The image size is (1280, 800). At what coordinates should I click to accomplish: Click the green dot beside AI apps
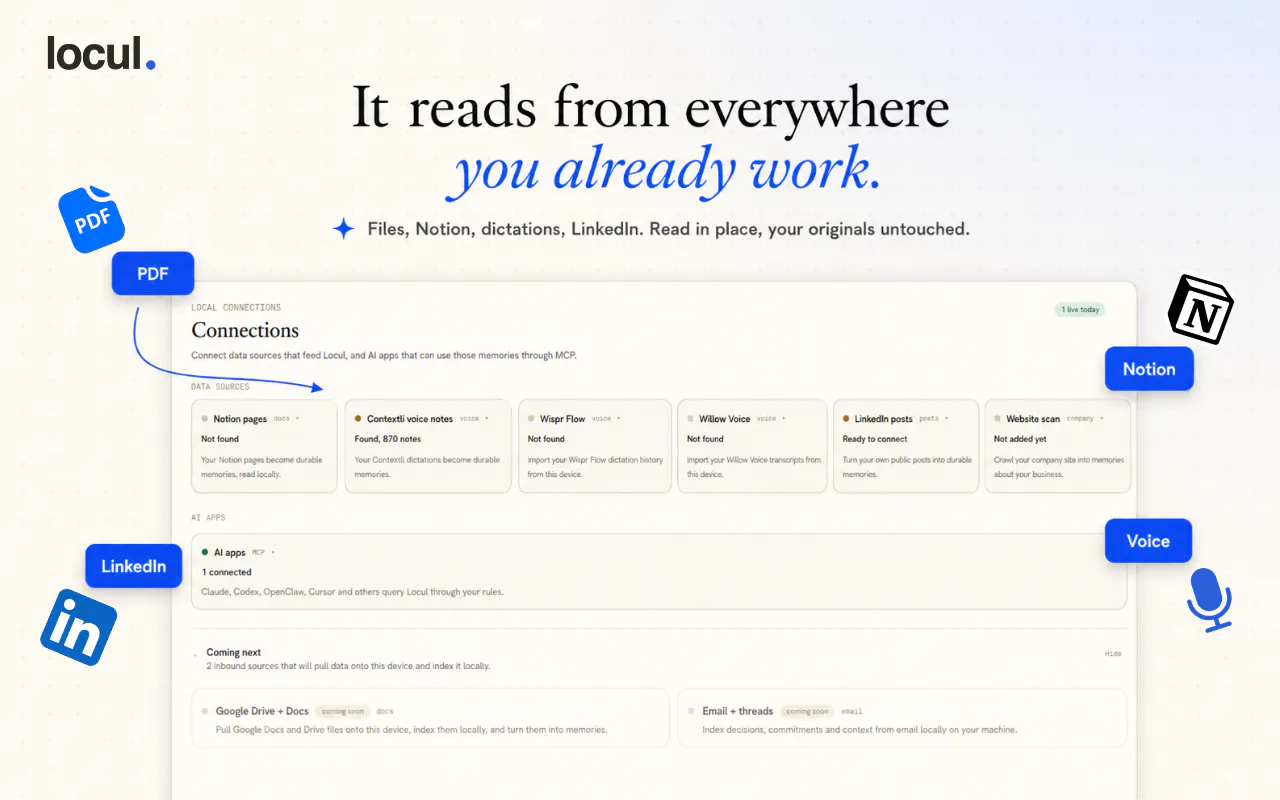point(205,552)
